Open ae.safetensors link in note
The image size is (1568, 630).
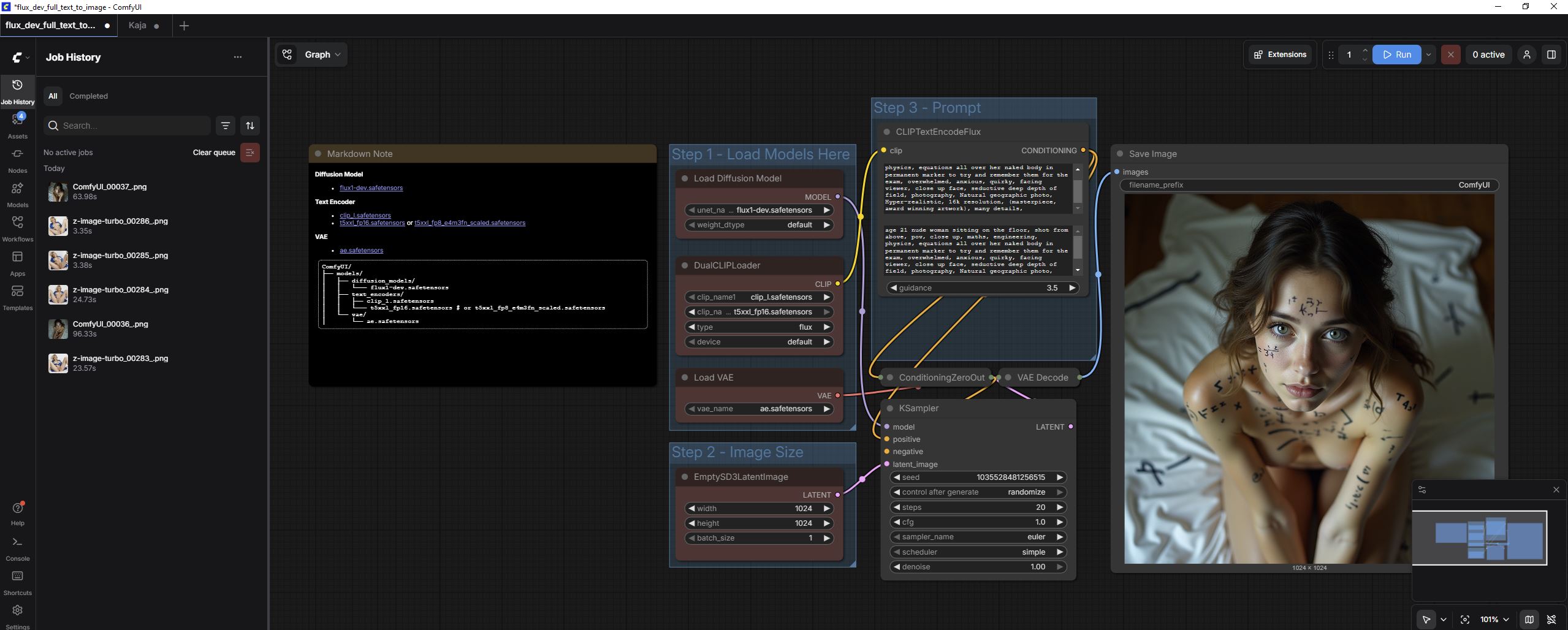point(361,251)
